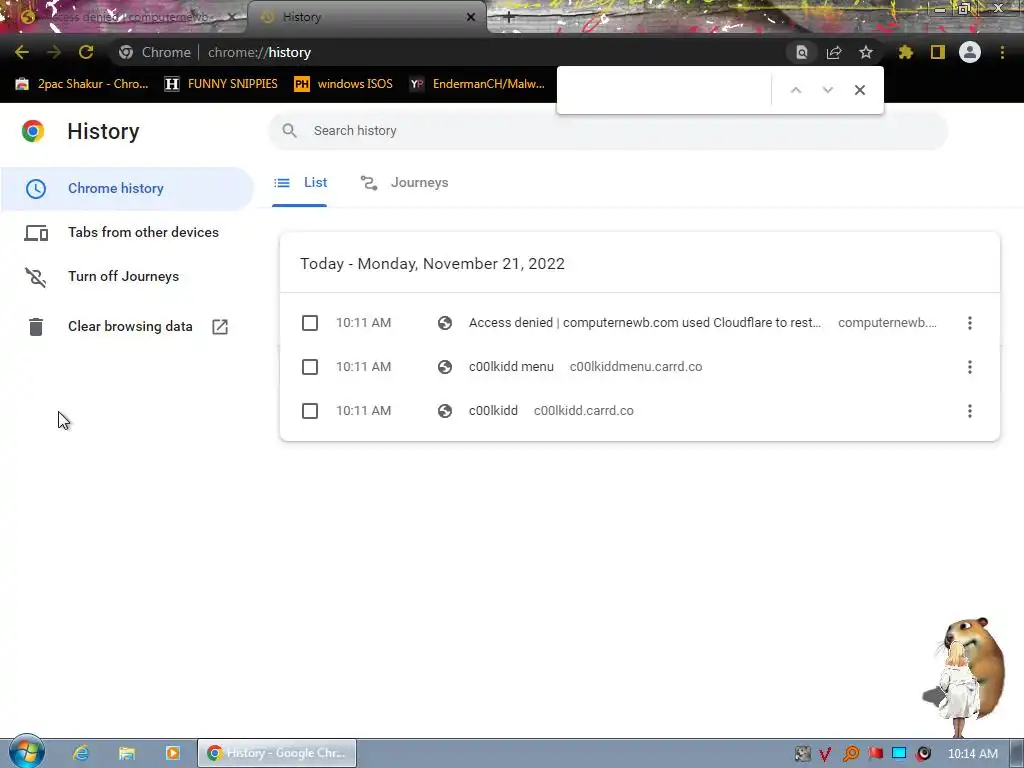The image size is (1024, 768).
Task: Click the trash icon for Clear browsing data
Action: (x=36, y=327)
